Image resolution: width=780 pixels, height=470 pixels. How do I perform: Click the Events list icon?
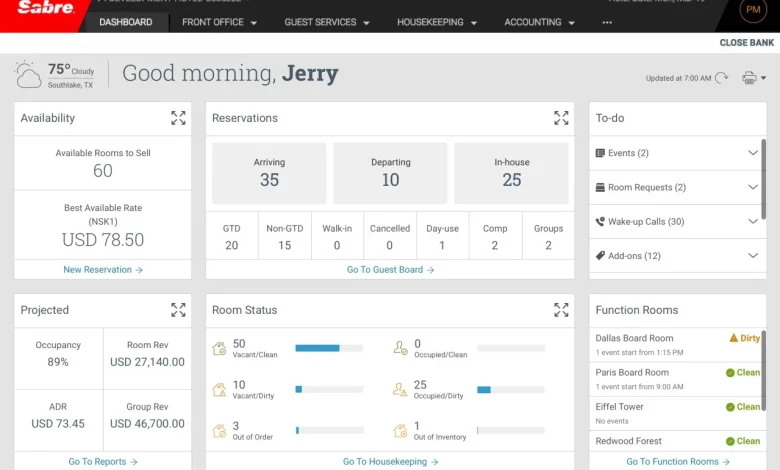tap(600, 153)
